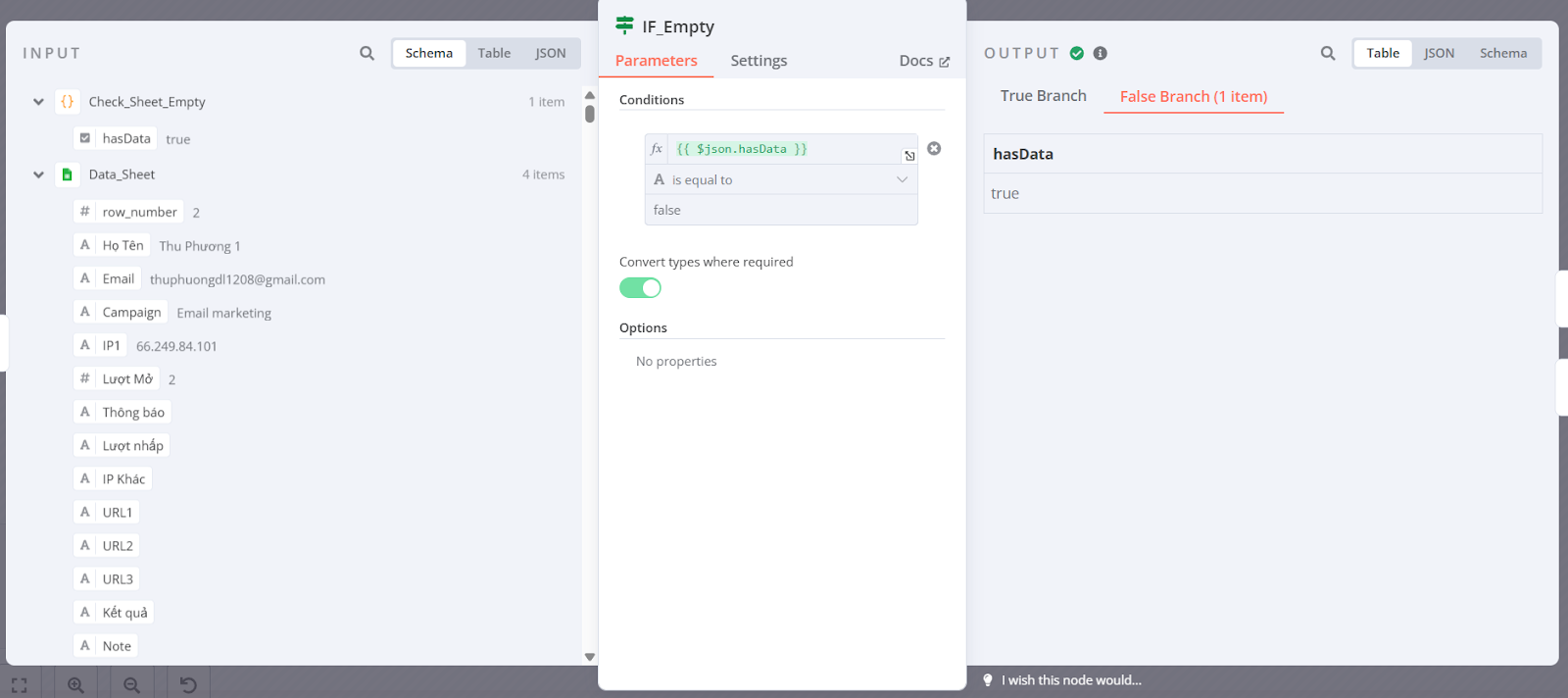Click the Lượt Mở number type icon

pos(85,378)
